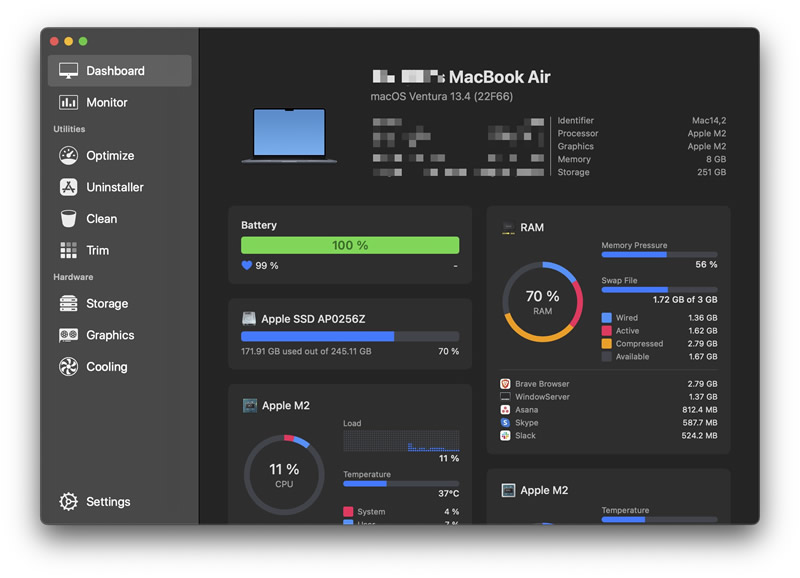Select the Optimize gauge icon
The image size is (800, 578).
pos(68,156)
